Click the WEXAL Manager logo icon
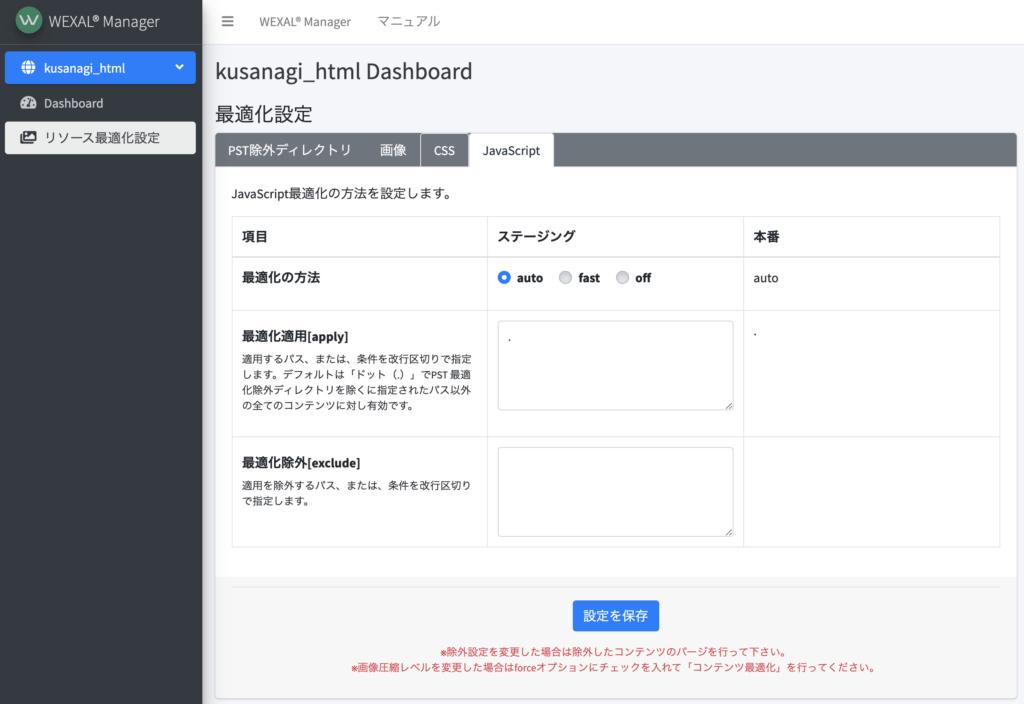The height and width of the screenshot is (704, 1024). coord(29,20)
